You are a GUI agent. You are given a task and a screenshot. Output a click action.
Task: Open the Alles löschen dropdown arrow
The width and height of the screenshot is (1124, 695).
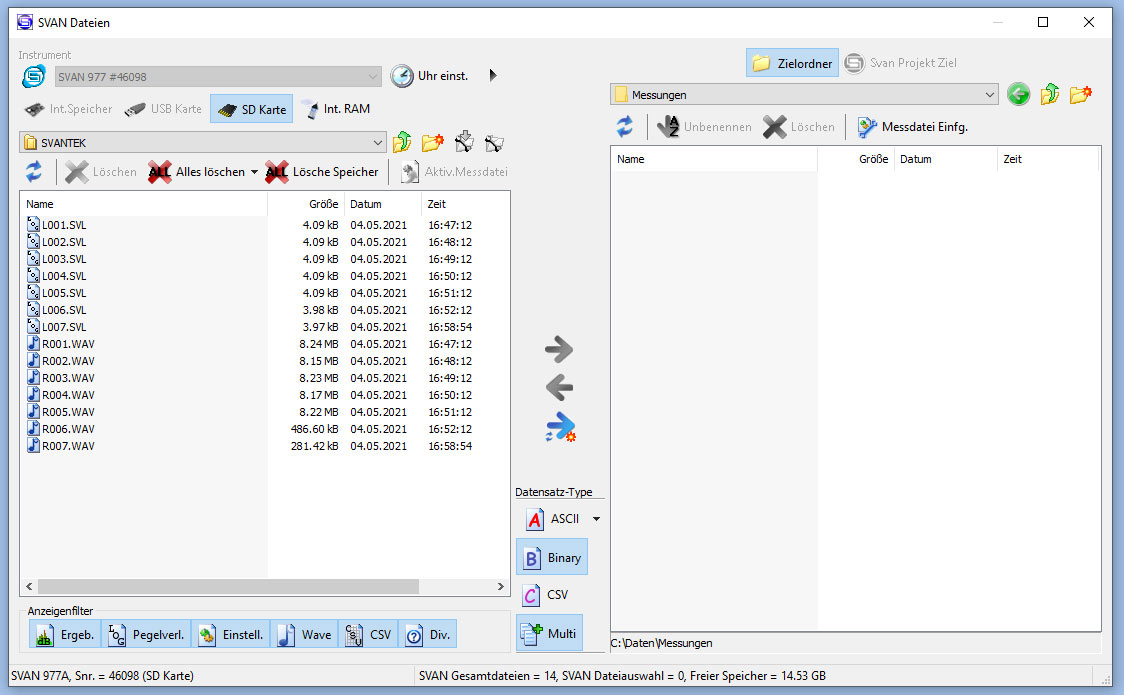point(254,172)
